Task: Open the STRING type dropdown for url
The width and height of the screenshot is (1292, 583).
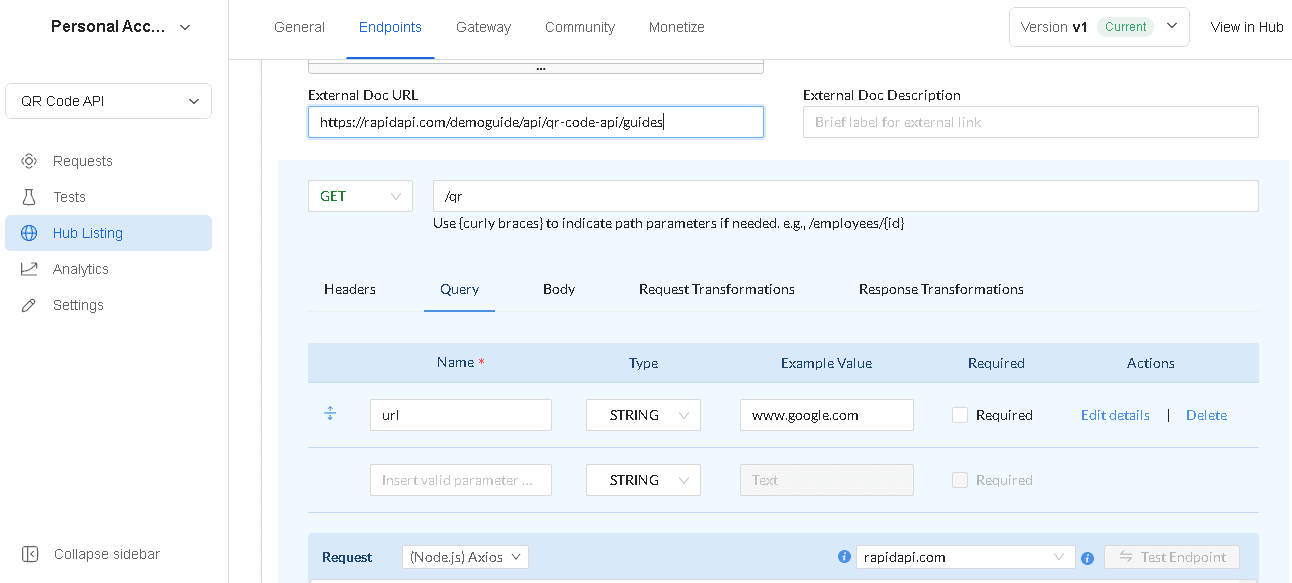Action: tap(643, 415)
